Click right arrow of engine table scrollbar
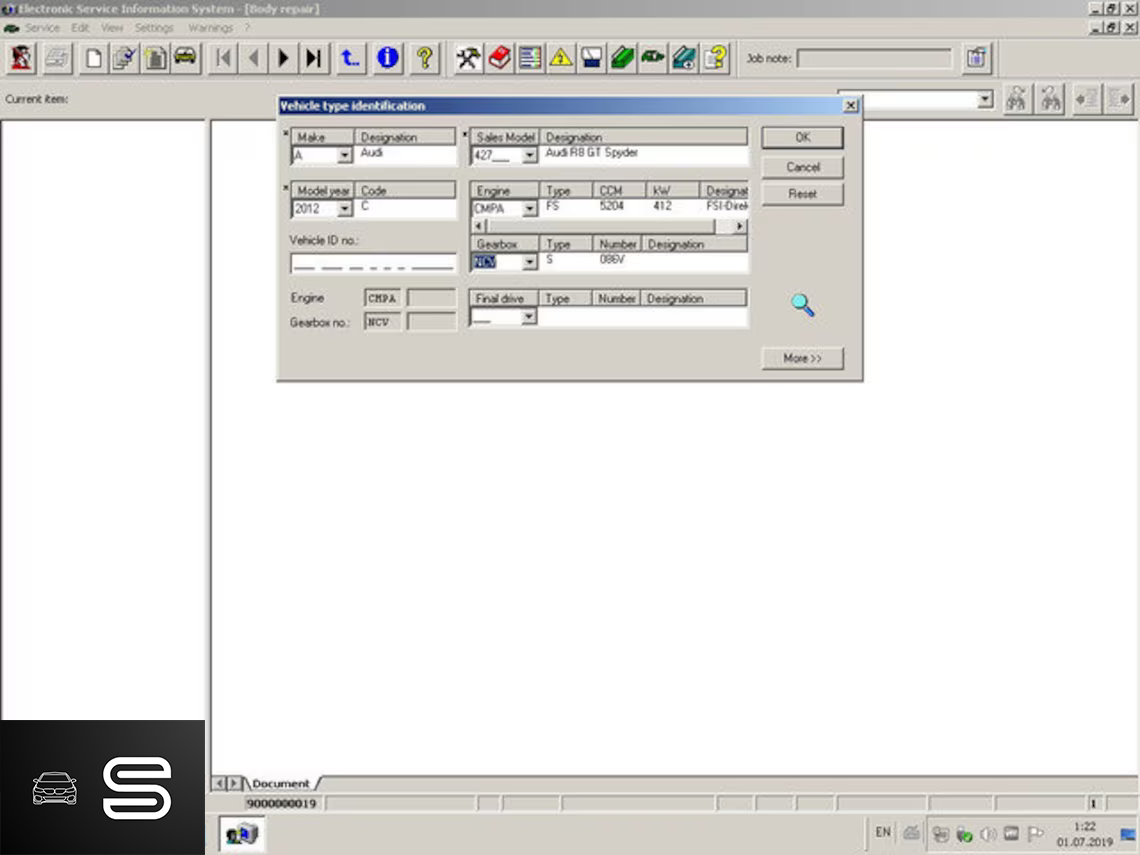The height and width of the screenshot is (855, 1140). pyautogui.click(x=740, y=226)
